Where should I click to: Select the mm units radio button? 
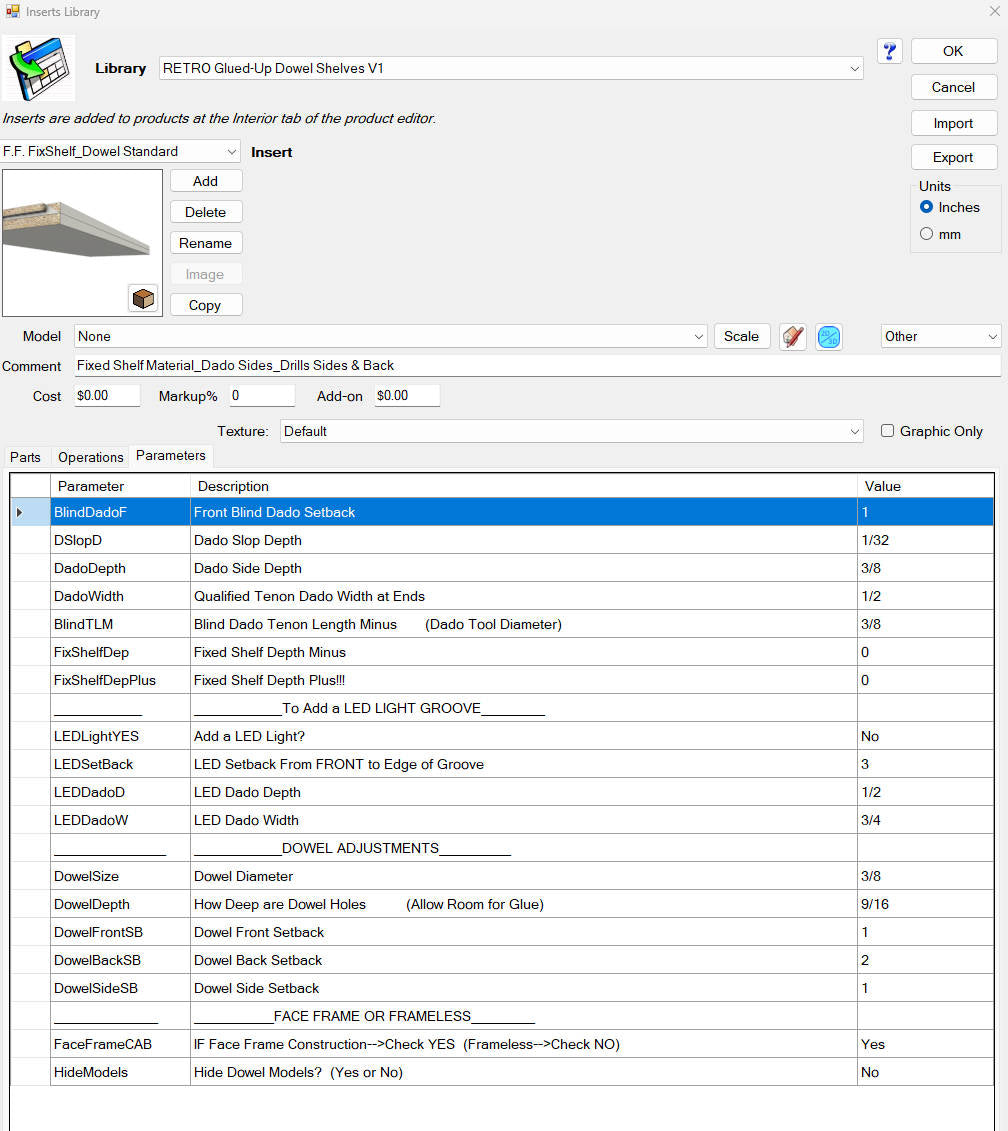(926, 234)
